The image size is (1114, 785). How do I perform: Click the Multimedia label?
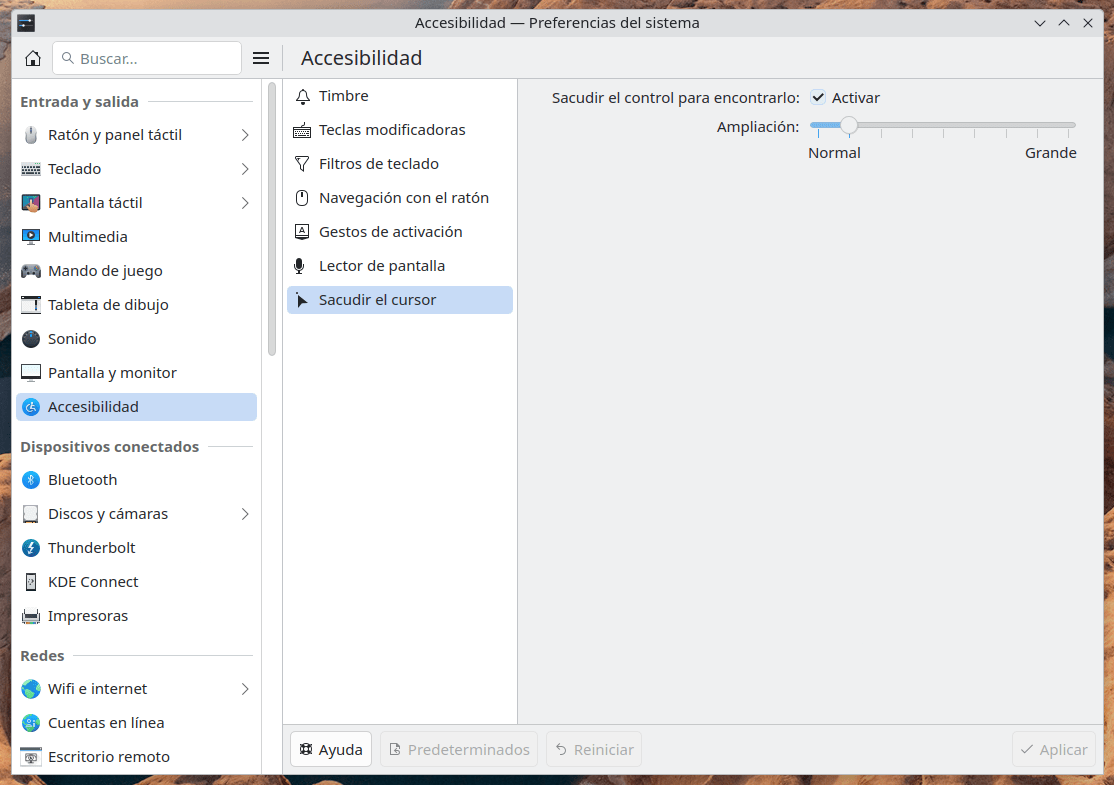(88, 237)
